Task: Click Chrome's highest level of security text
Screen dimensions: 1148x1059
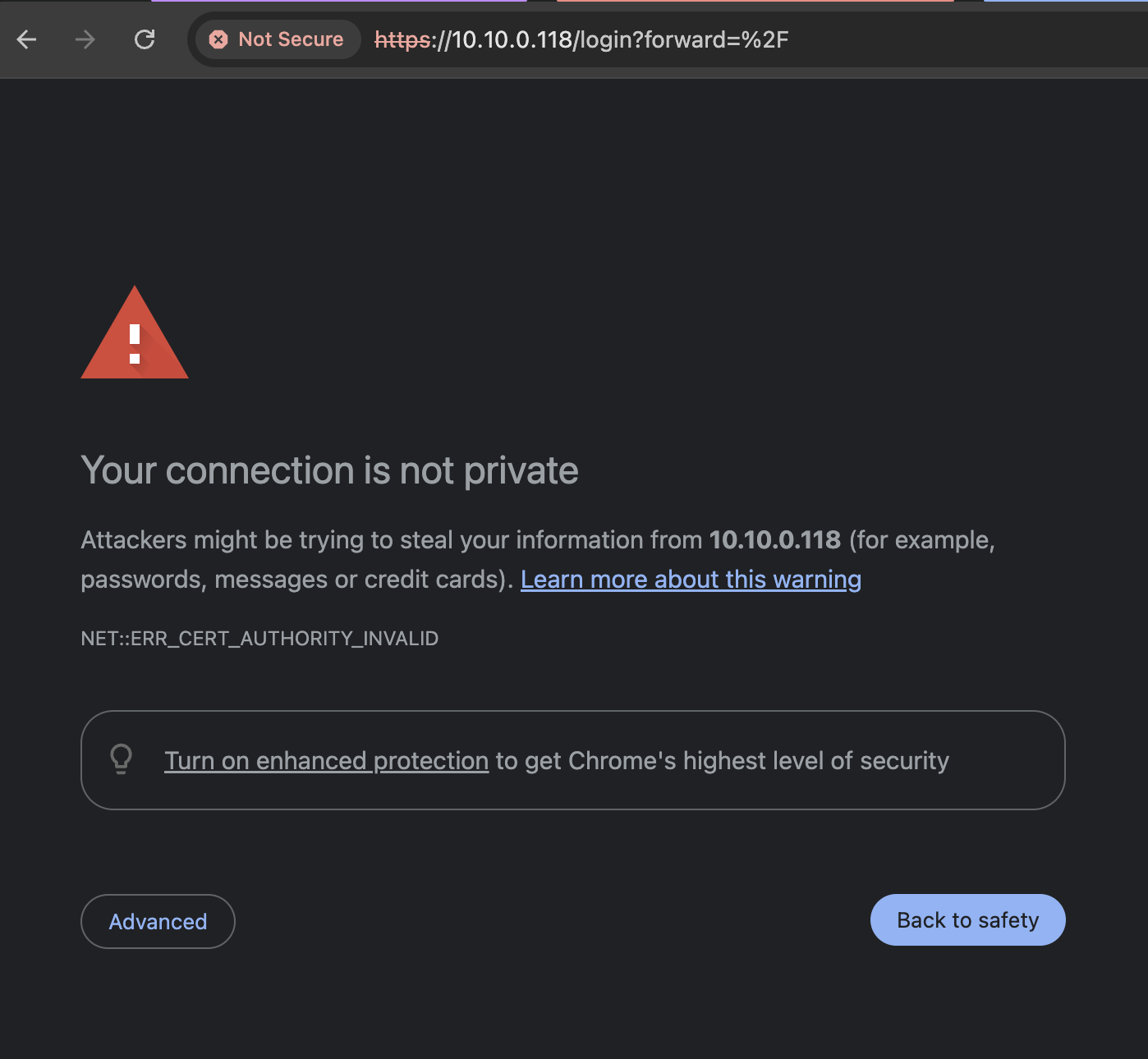Action: [758, 761]
